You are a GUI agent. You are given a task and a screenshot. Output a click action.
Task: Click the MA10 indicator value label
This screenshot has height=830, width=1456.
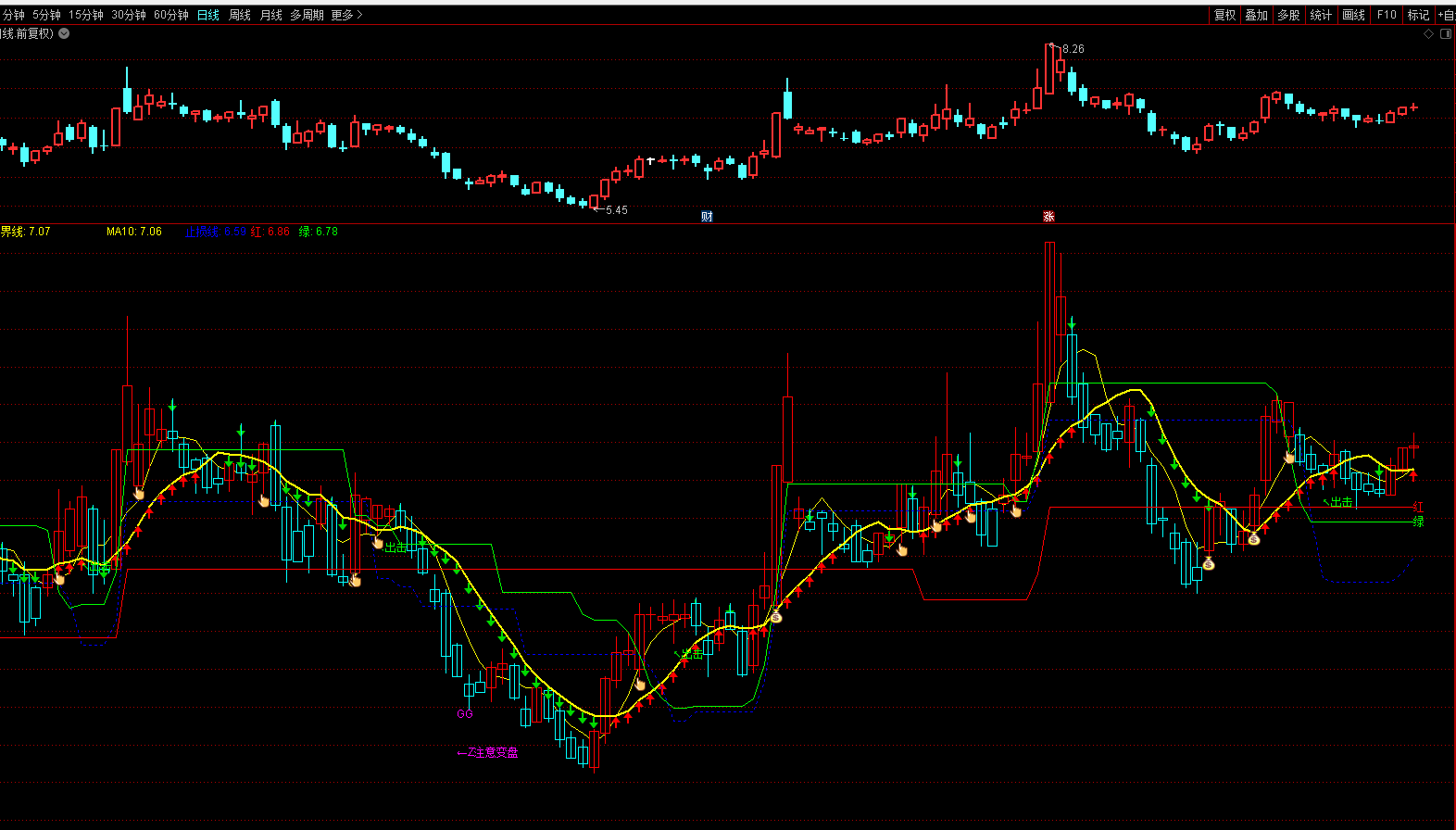coord(133,232)
